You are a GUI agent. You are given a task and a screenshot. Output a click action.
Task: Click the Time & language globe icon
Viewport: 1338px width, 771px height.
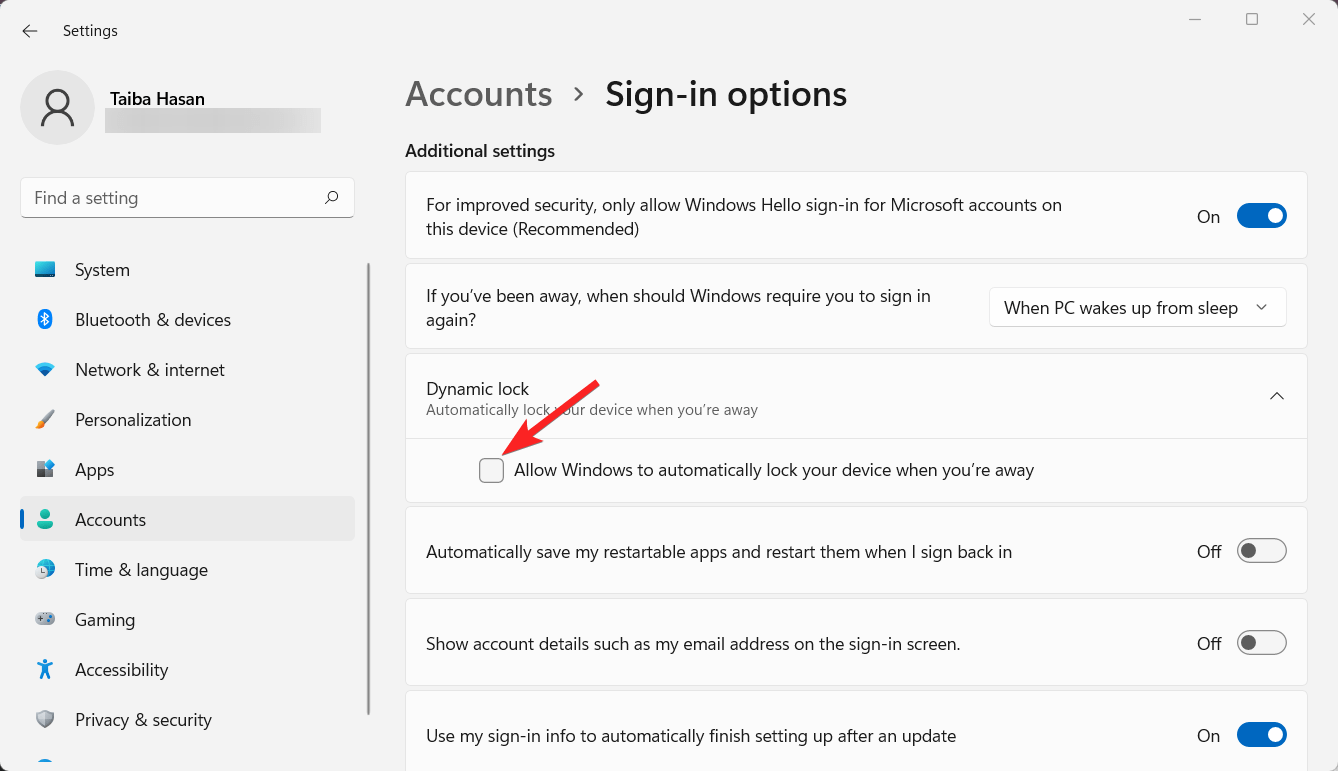(x=45, y=570)
